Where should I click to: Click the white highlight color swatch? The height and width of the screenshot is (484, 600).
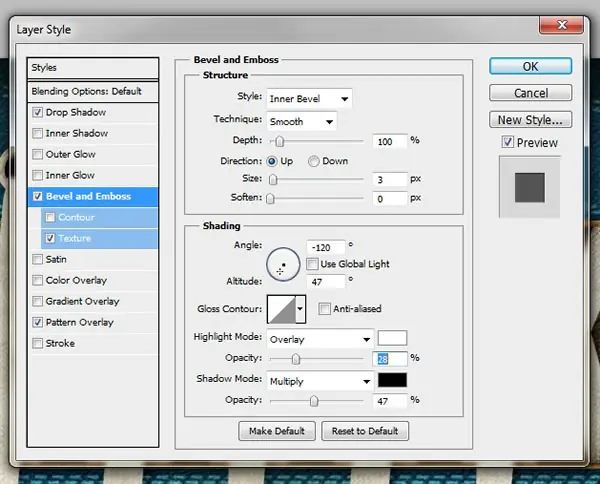(392, 338)
